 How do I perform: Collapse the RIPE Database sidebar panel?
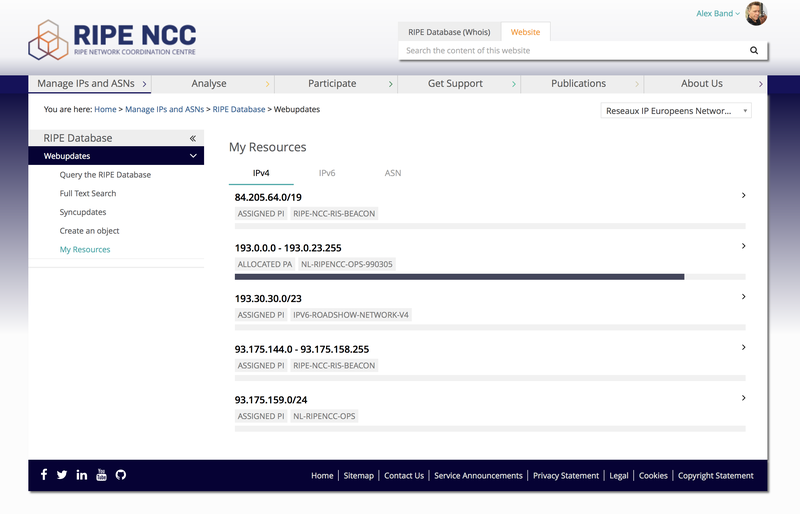click(193, 138)
